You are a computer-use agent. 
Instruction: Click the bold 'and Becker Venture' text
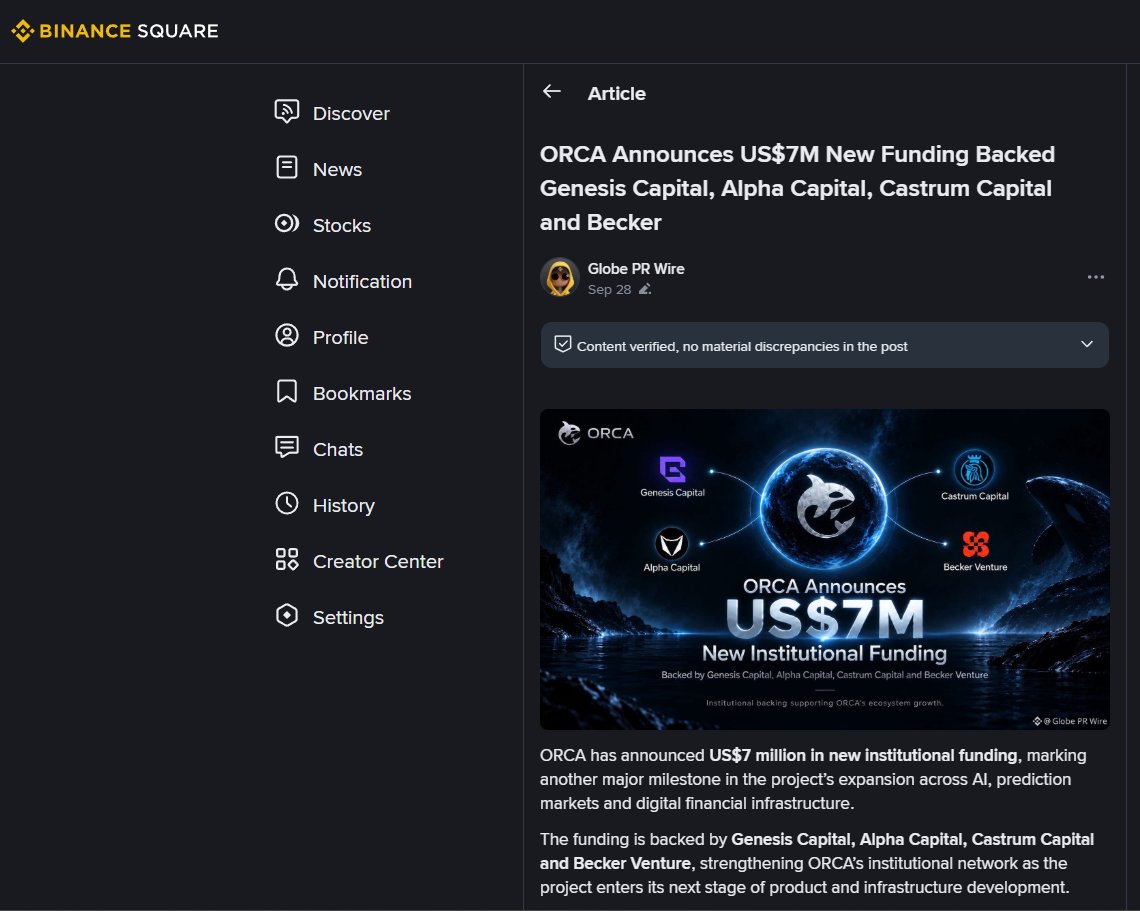[x=615, y=863]
